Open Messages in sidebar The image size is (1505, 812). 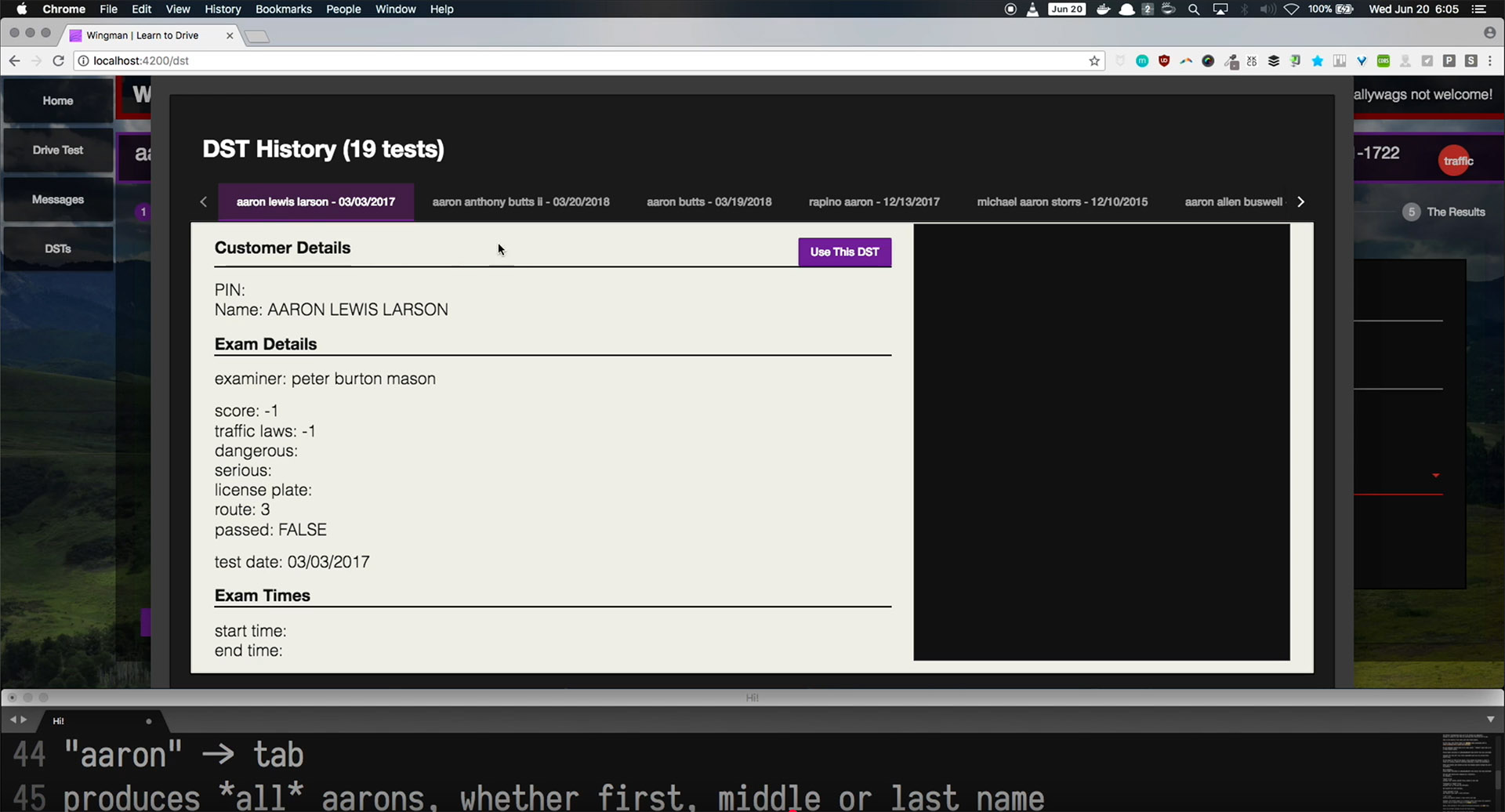[58, 200]
